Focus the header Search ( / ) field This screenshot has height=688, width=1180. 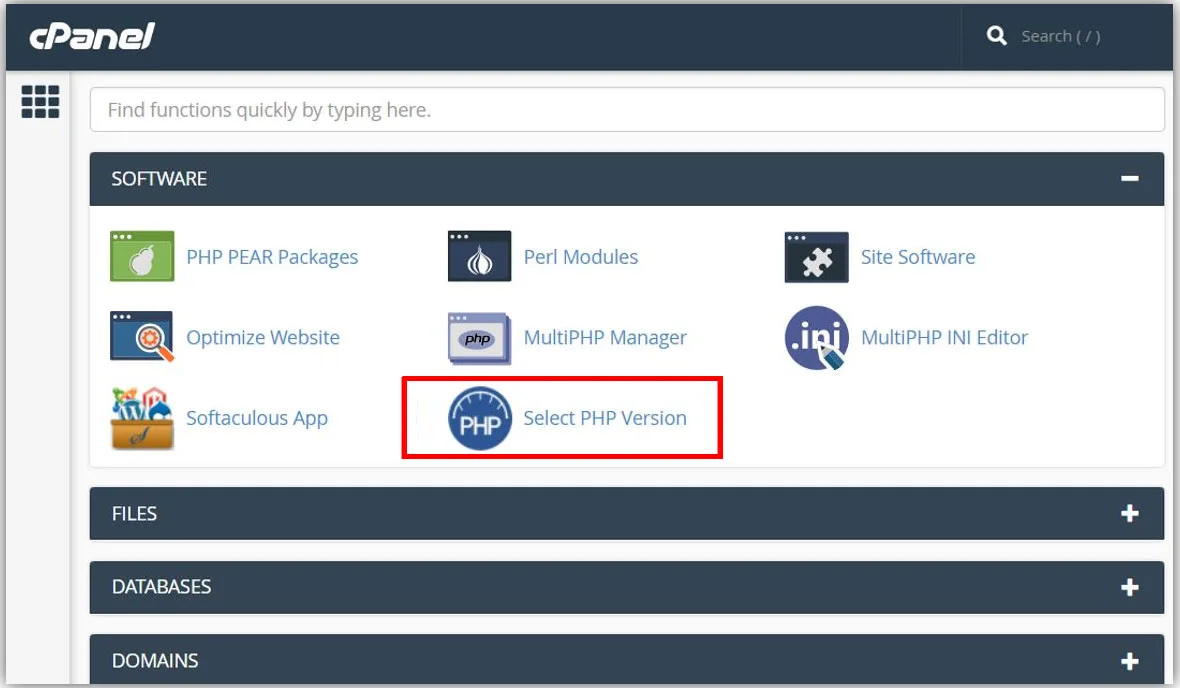tap(1060, 36)
